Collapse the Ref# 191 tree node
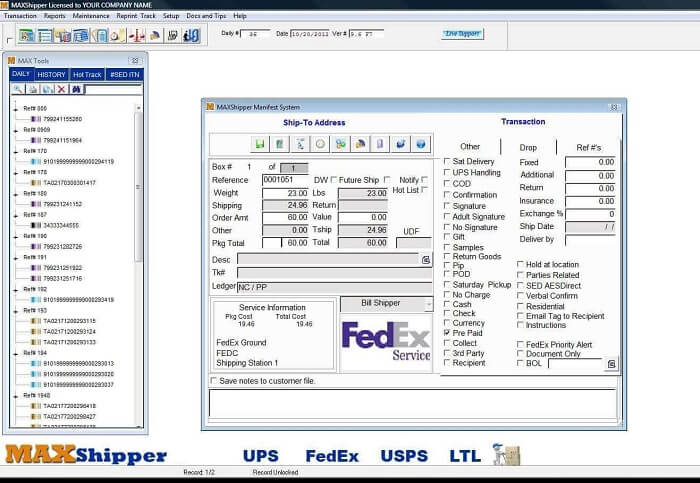Image resolution: width=700 pixels, height=483 pixels. coord(16,258)
